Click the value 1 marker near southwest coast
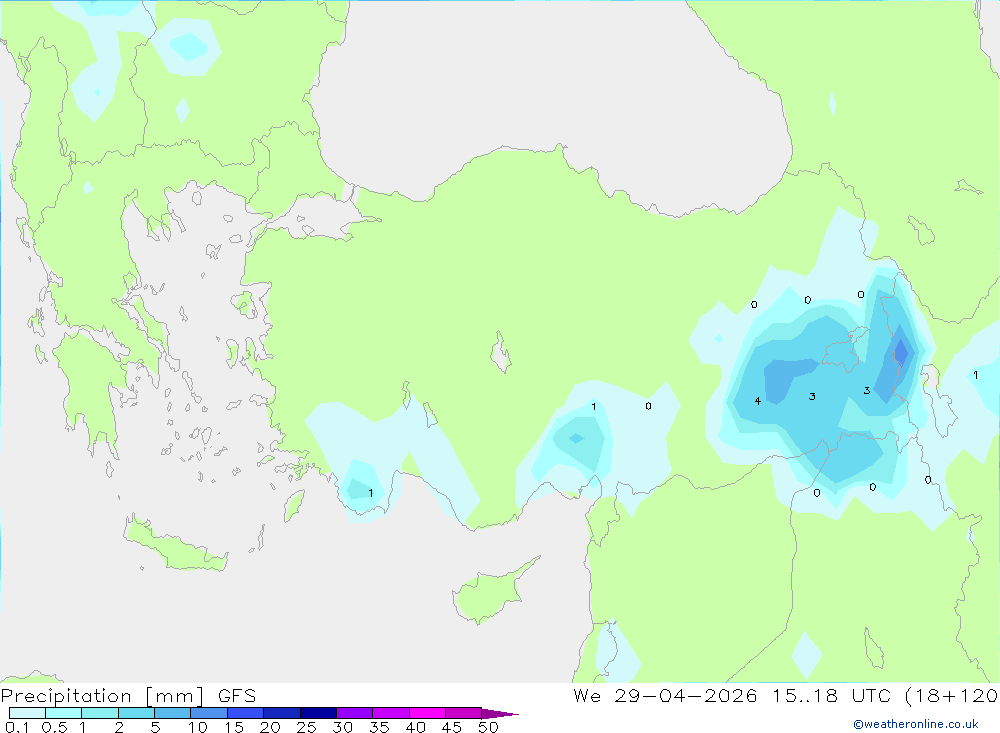The height and width of the screenshot is (733, 1000). click(371, 493)
